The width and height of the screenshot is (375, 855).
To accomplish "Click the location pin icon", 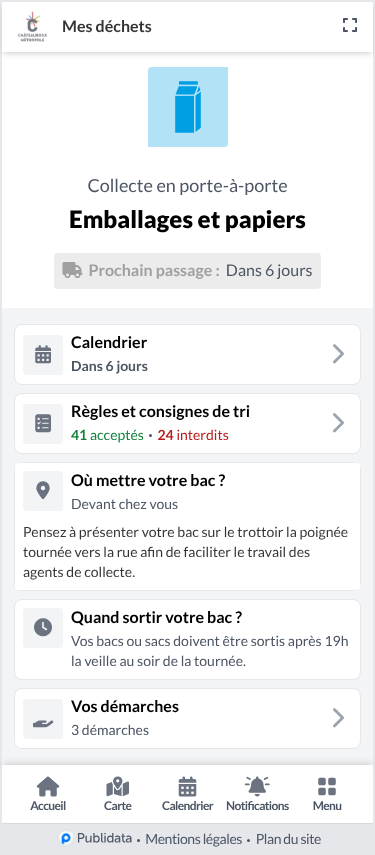I will coord(43,491).
